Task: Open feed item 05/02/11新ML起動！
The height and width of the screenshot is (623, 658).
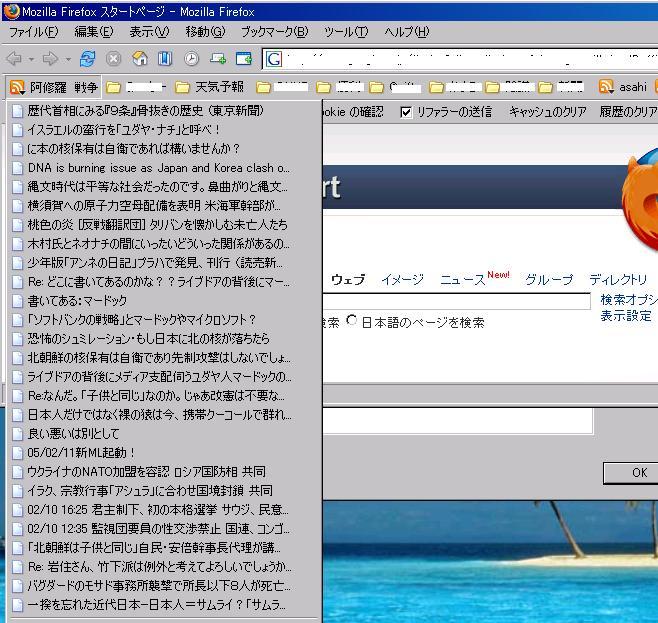Action: pos(164,453)
